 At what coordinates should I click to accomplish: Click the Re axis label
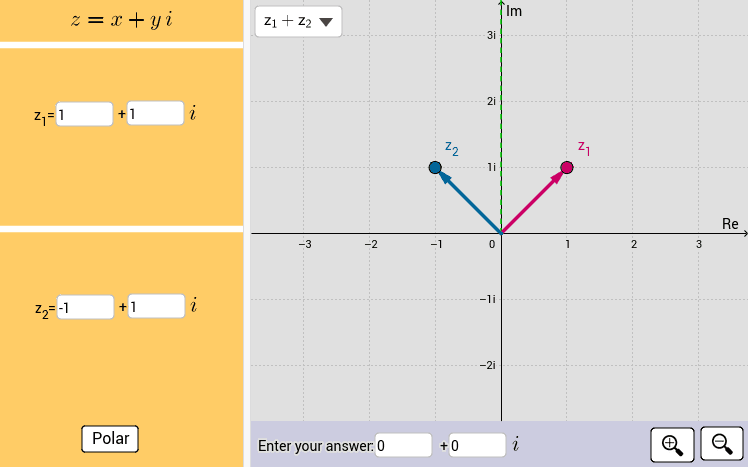(x=730, y=223)
